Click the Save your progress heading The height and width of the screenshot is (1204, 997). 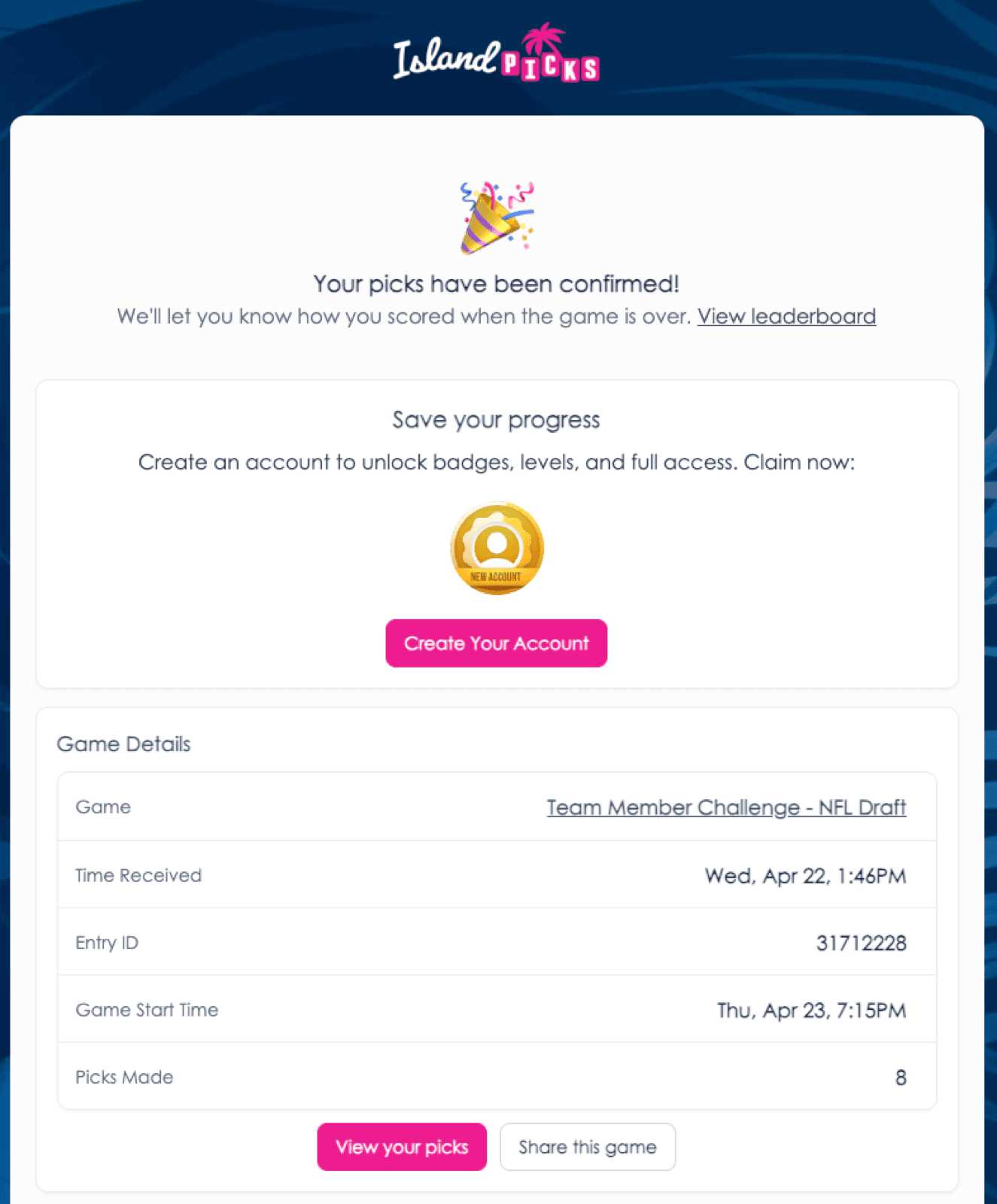(x=496, y=419)
